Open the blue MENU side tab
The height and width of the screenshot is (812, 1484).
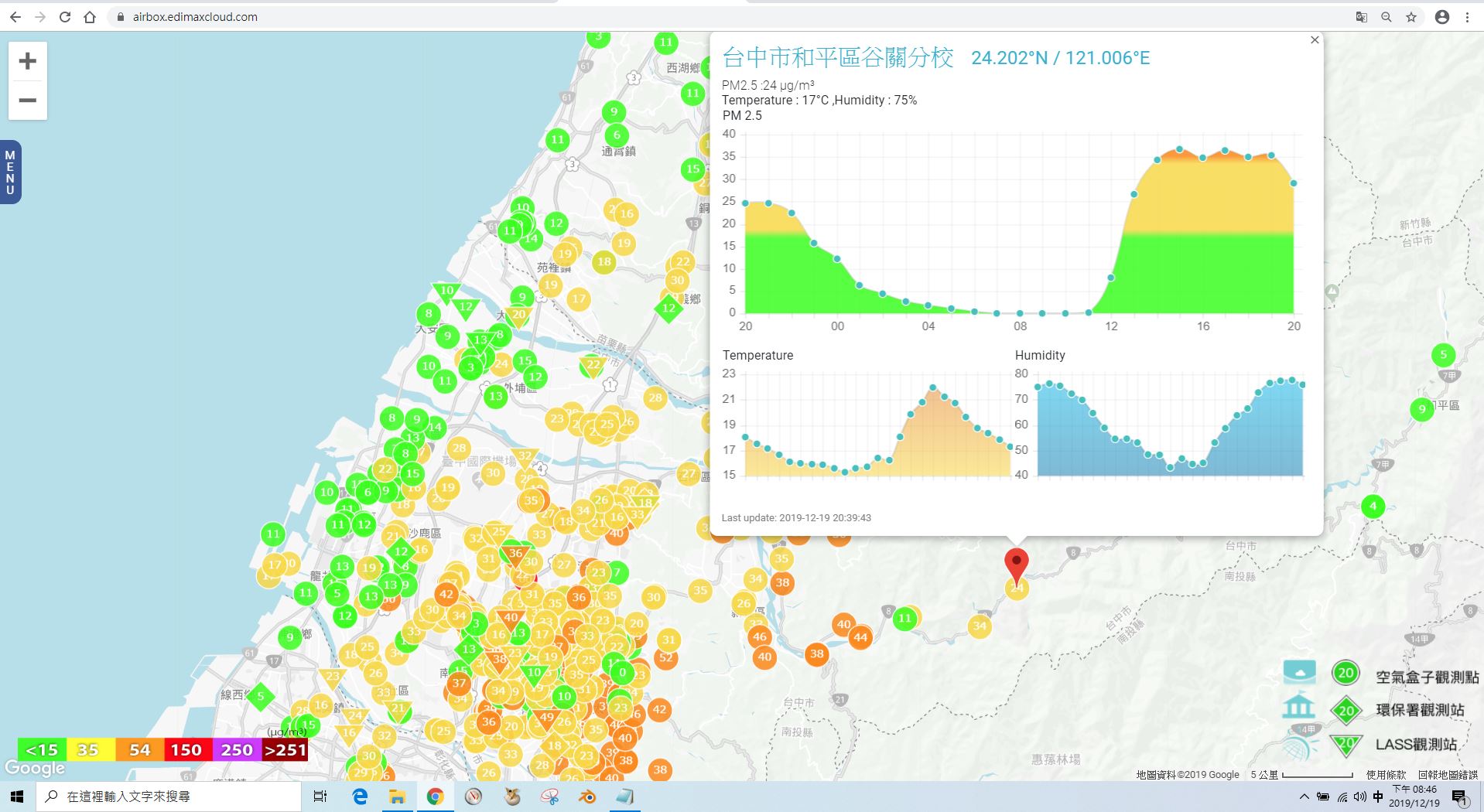coord(10,172)
